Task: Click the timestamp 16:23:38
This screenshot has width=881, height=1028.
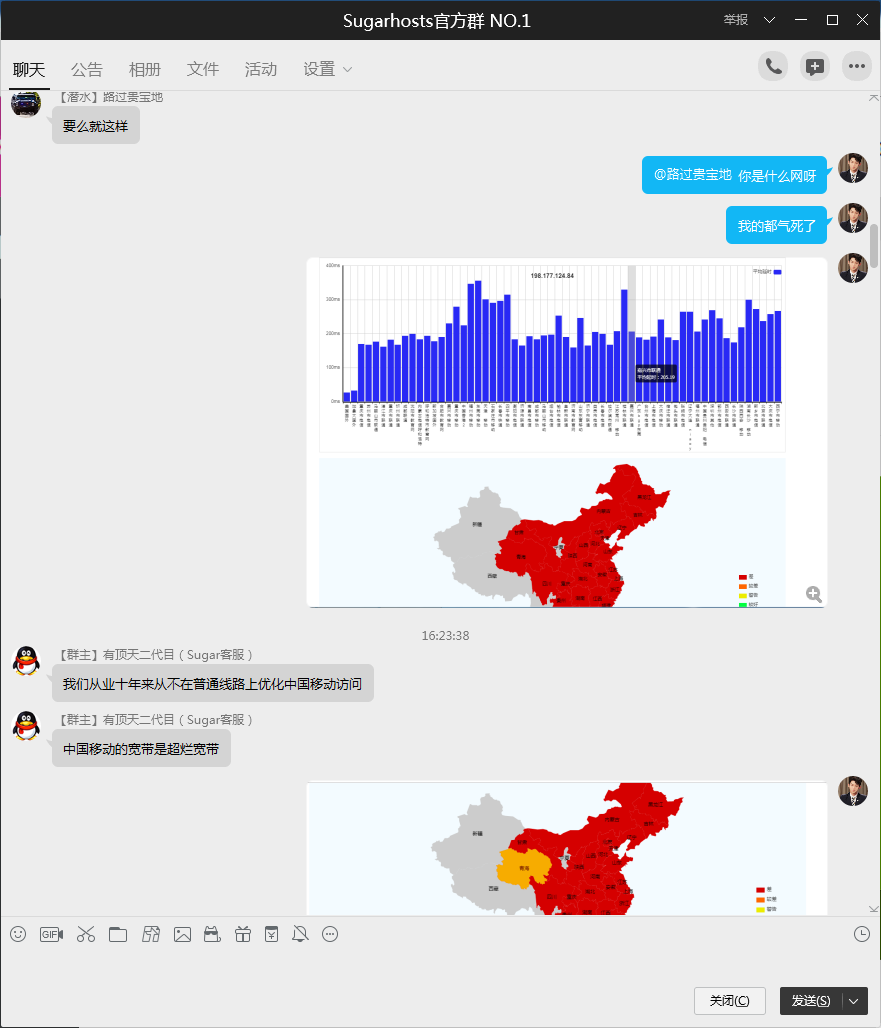Action: click(x=445, y=635)
